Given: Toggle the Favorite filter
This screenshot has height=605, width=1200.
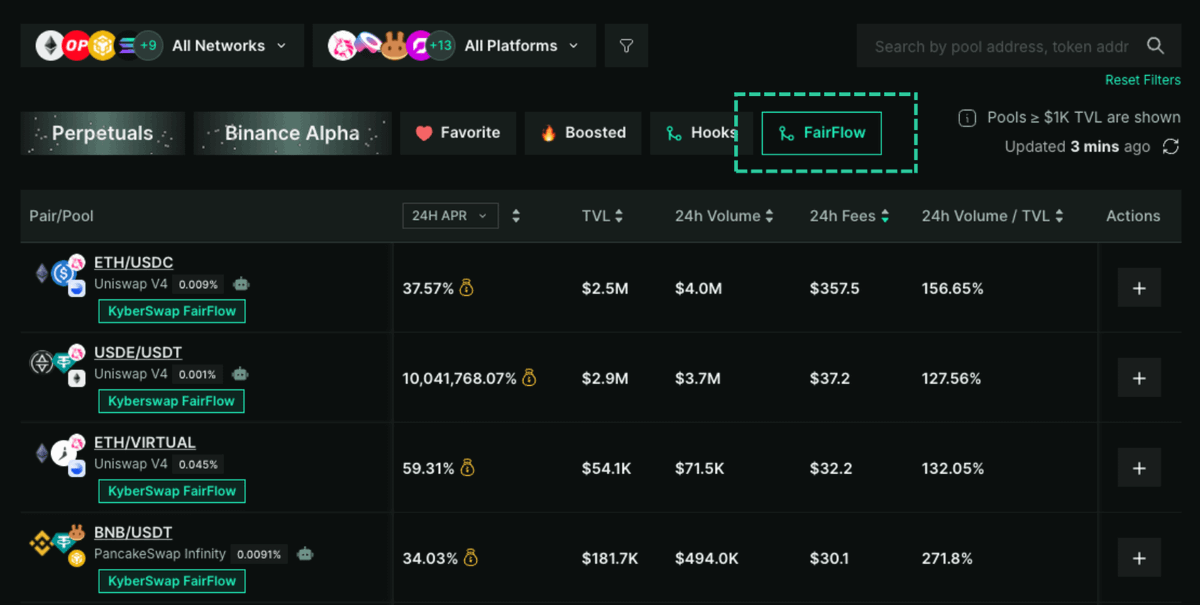Looking at the screenshot, I should coord(458,133).
